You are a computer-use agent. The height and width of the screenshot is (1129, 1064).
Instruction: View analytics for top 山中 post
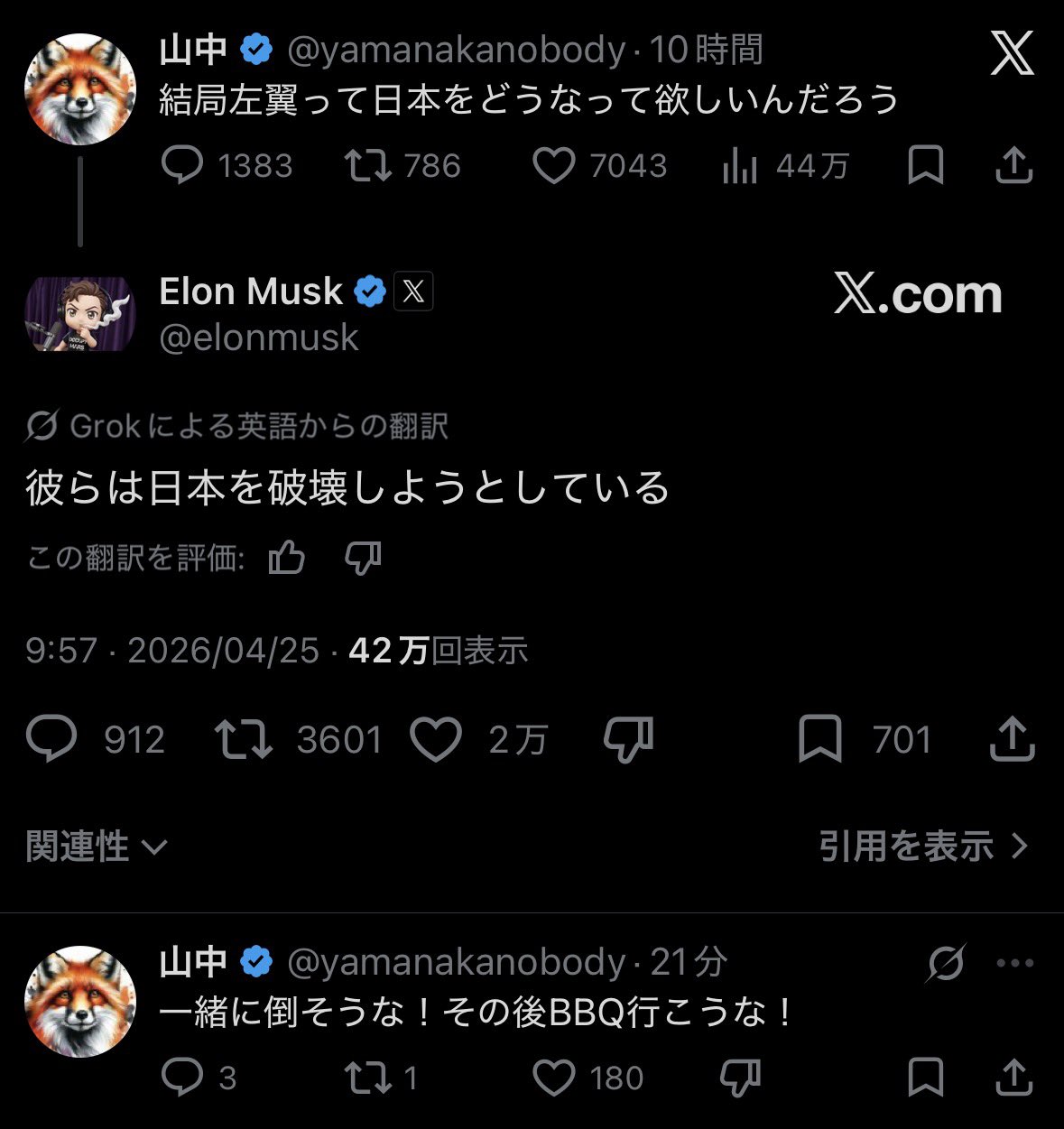click(x=740, y=166)
